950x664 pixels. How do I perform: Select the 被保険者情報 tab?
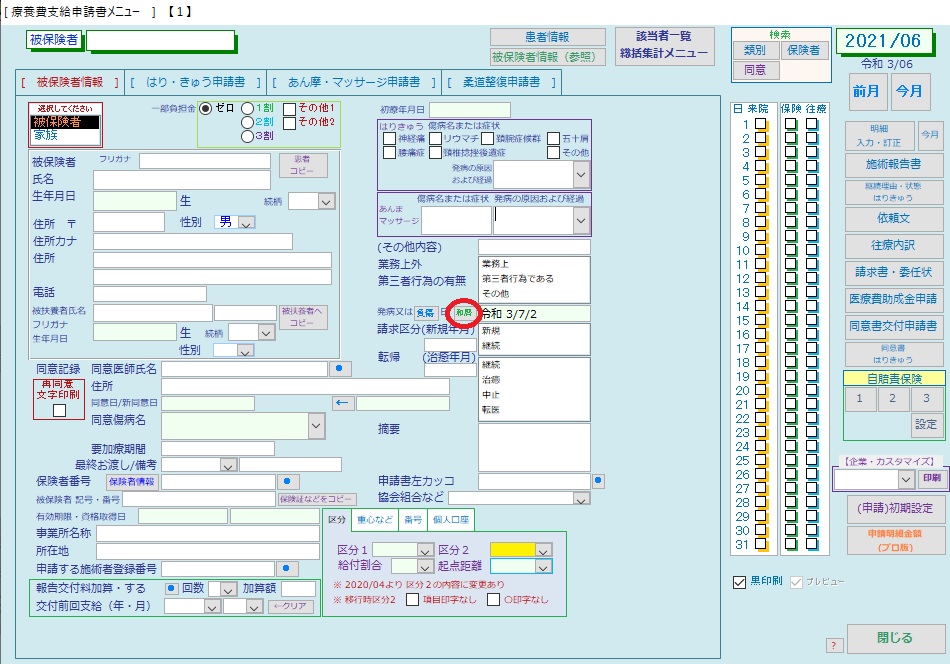tap(70, 82)
